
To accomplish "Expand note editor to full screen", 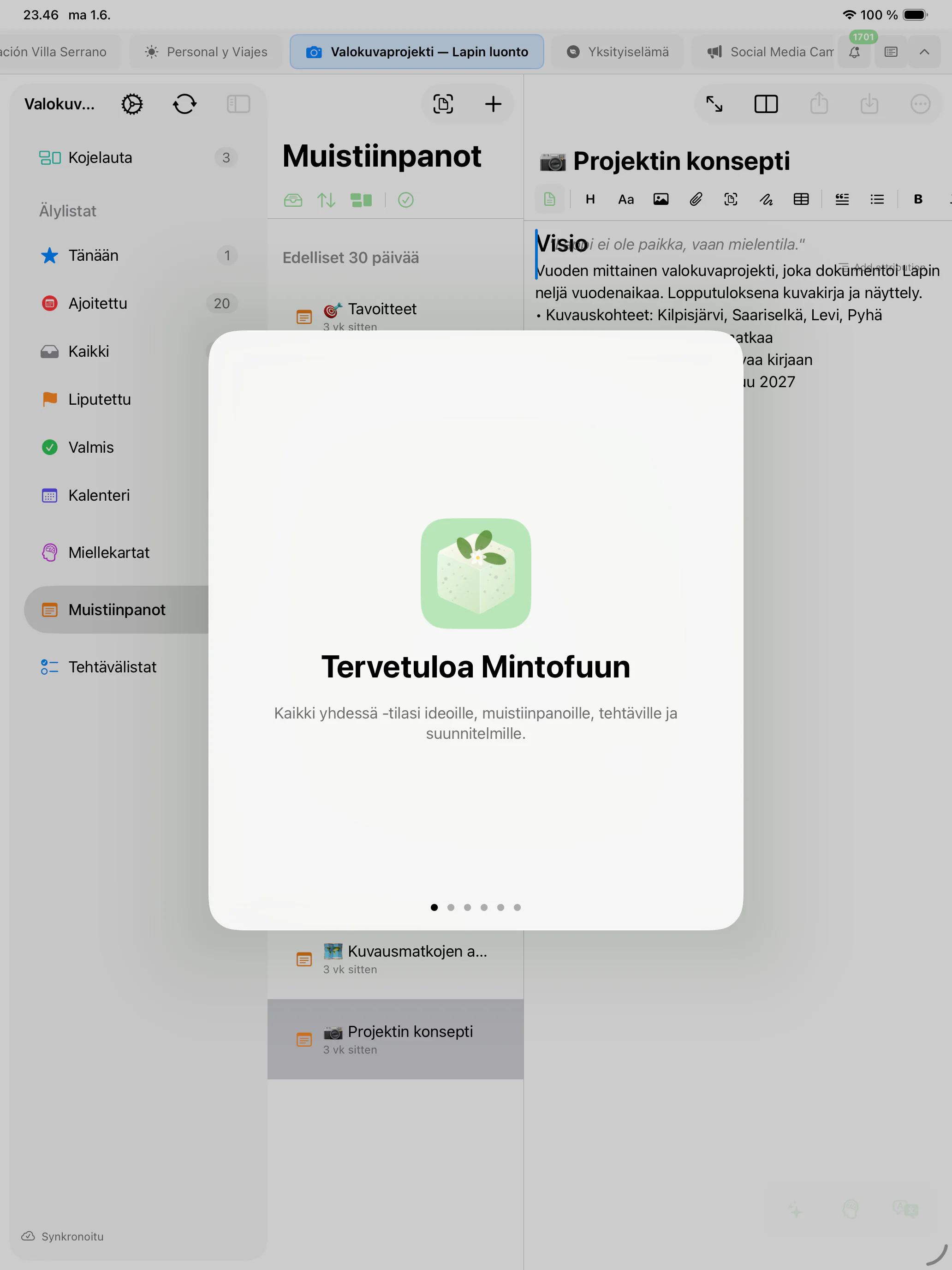I will coord(714,104).
